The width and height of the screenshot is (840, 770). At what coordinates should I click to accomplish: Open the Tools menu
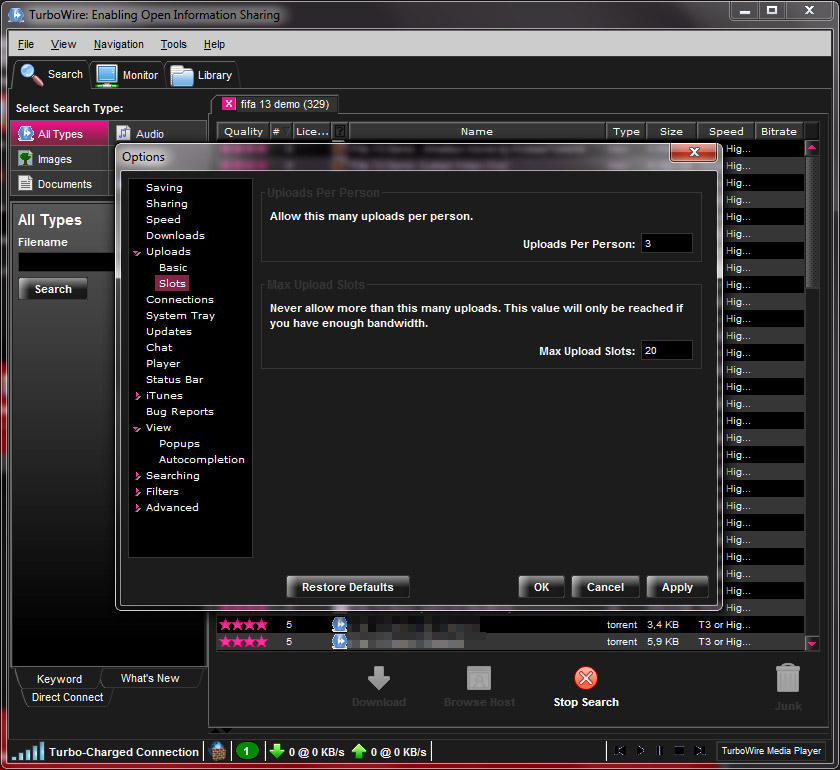coord(173,44)
